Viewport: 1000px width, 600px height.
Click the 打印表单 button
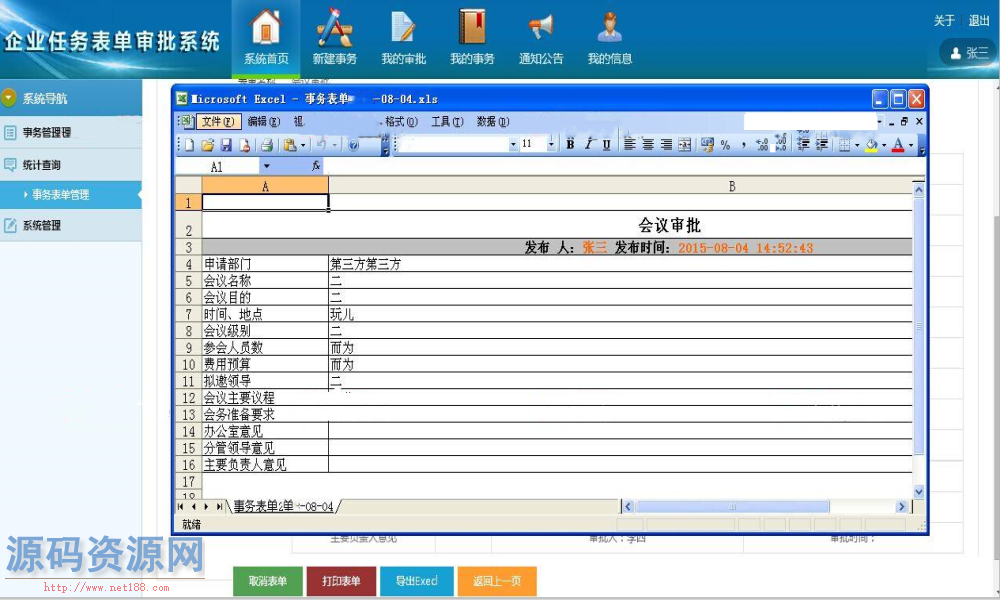pos(341,581)
